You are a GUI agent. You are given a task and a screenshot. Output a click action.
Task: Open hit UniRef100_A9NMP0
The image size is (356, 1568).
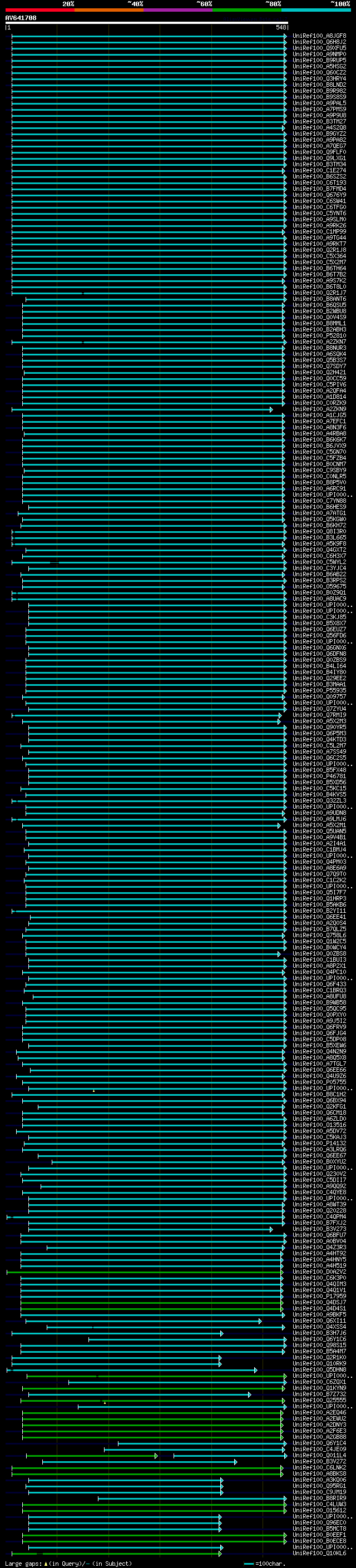tap(319, 54)
